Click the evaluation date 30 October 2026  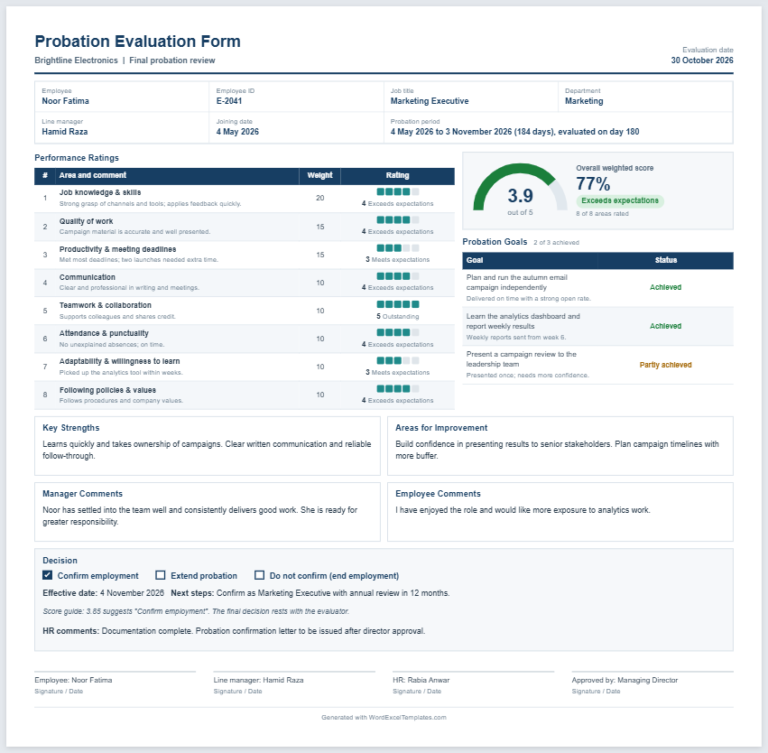[702, 60]
